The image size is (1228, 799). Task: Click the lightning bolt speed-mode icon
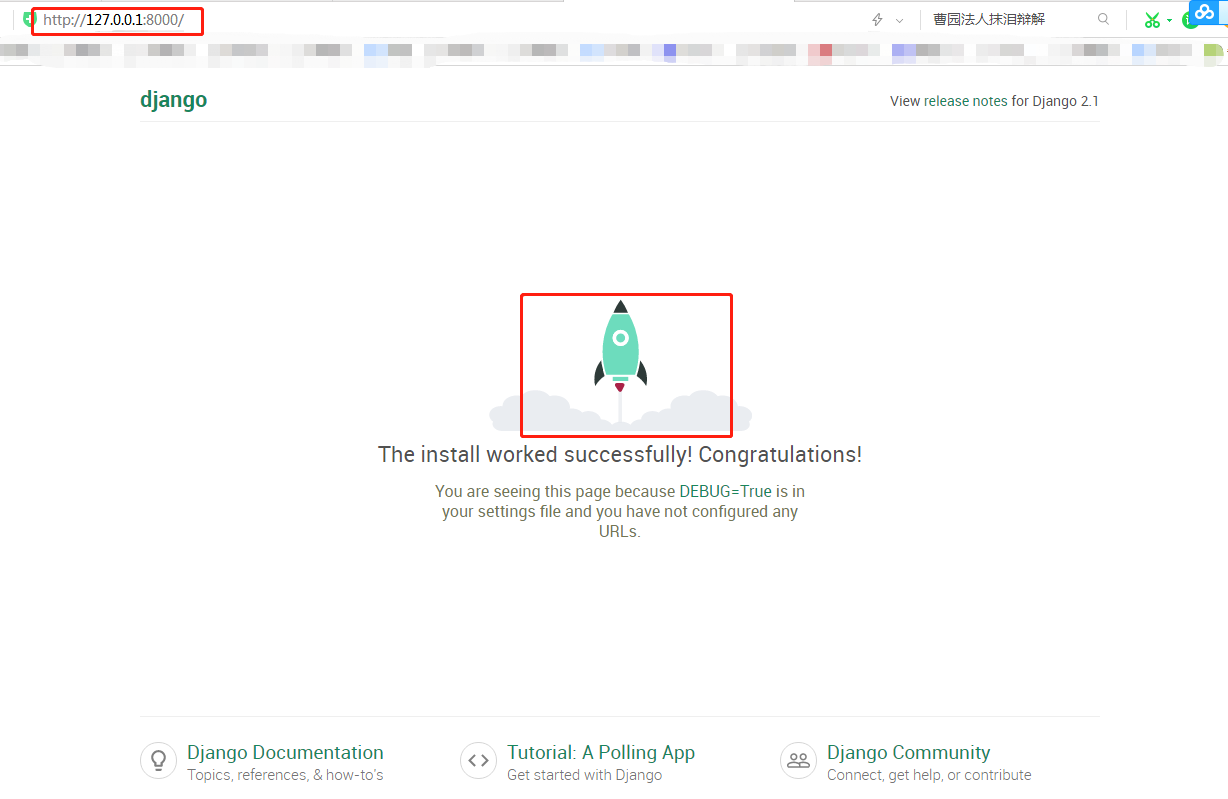[x=878, y=20]
